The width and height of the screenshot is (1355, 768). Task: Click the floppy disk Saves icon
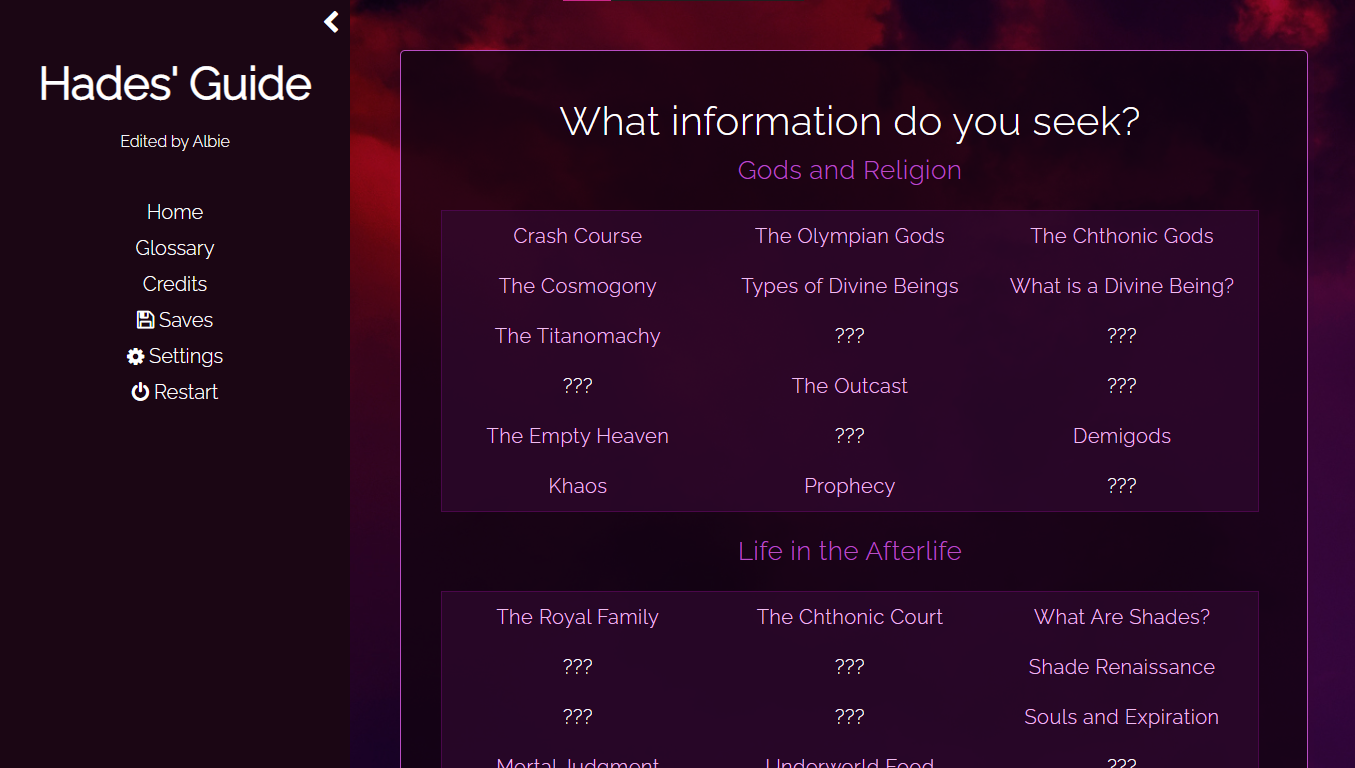click(x=145, y=320)
